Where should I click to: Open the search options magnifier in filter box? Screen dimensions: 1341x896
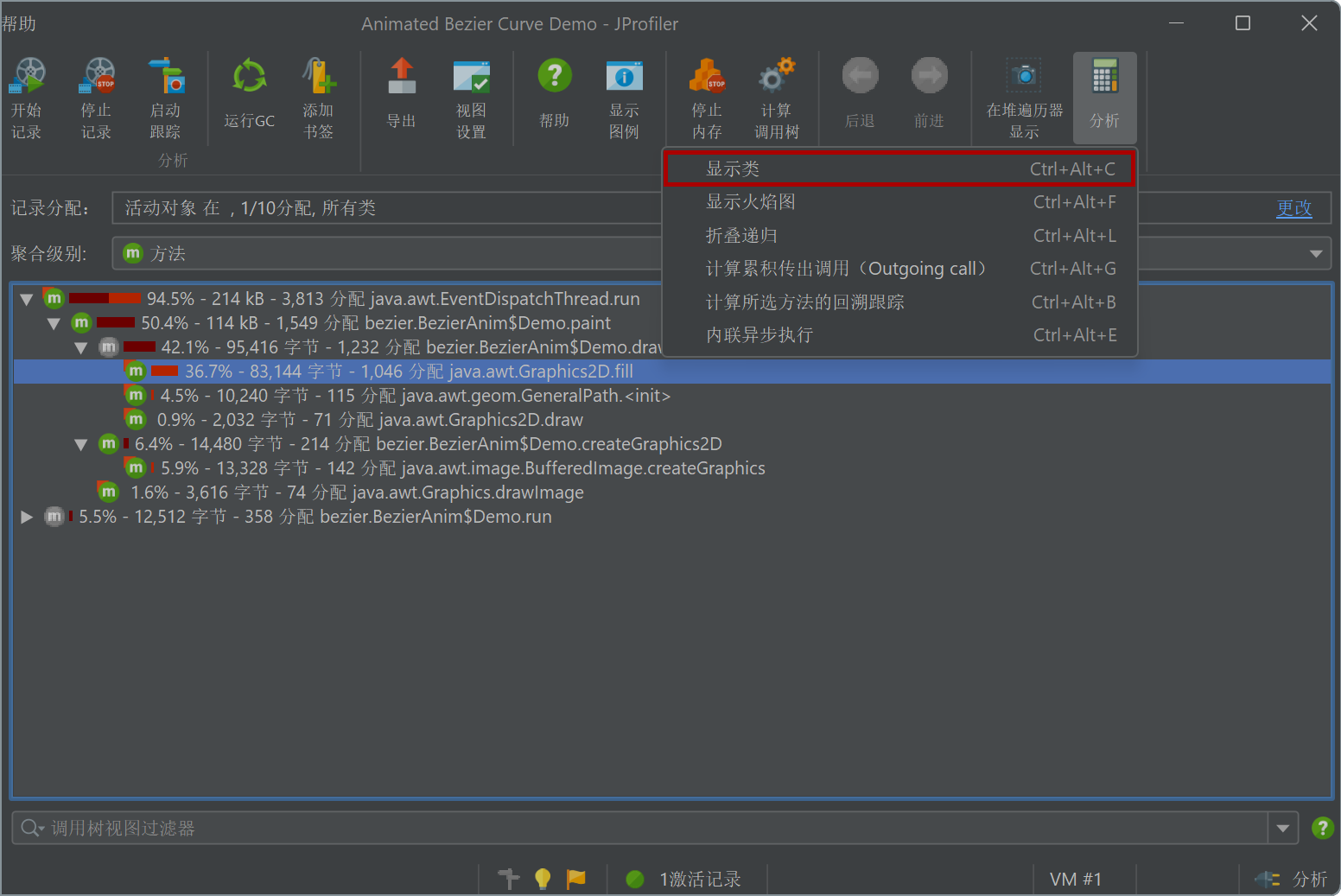pyautogui.click(x=32, y=828)
